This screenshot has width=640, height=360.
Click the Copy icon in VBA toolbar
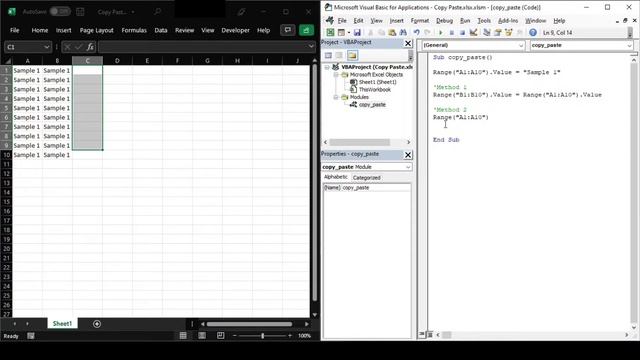point(381,32)
